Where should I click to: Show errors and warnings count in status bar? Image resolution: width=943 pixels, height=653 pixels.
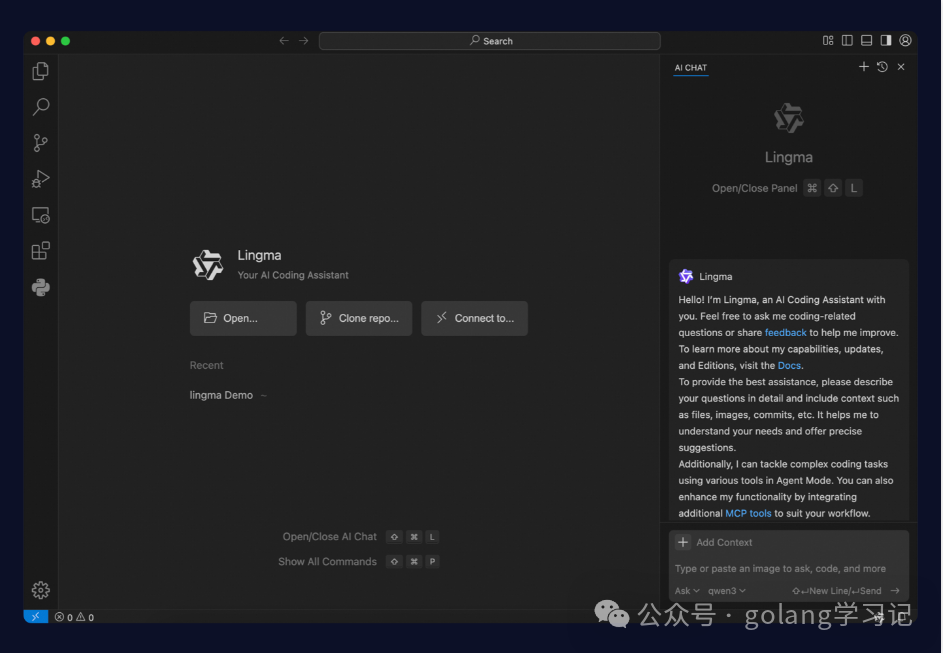pyautogui.click(x=74, y=617)
